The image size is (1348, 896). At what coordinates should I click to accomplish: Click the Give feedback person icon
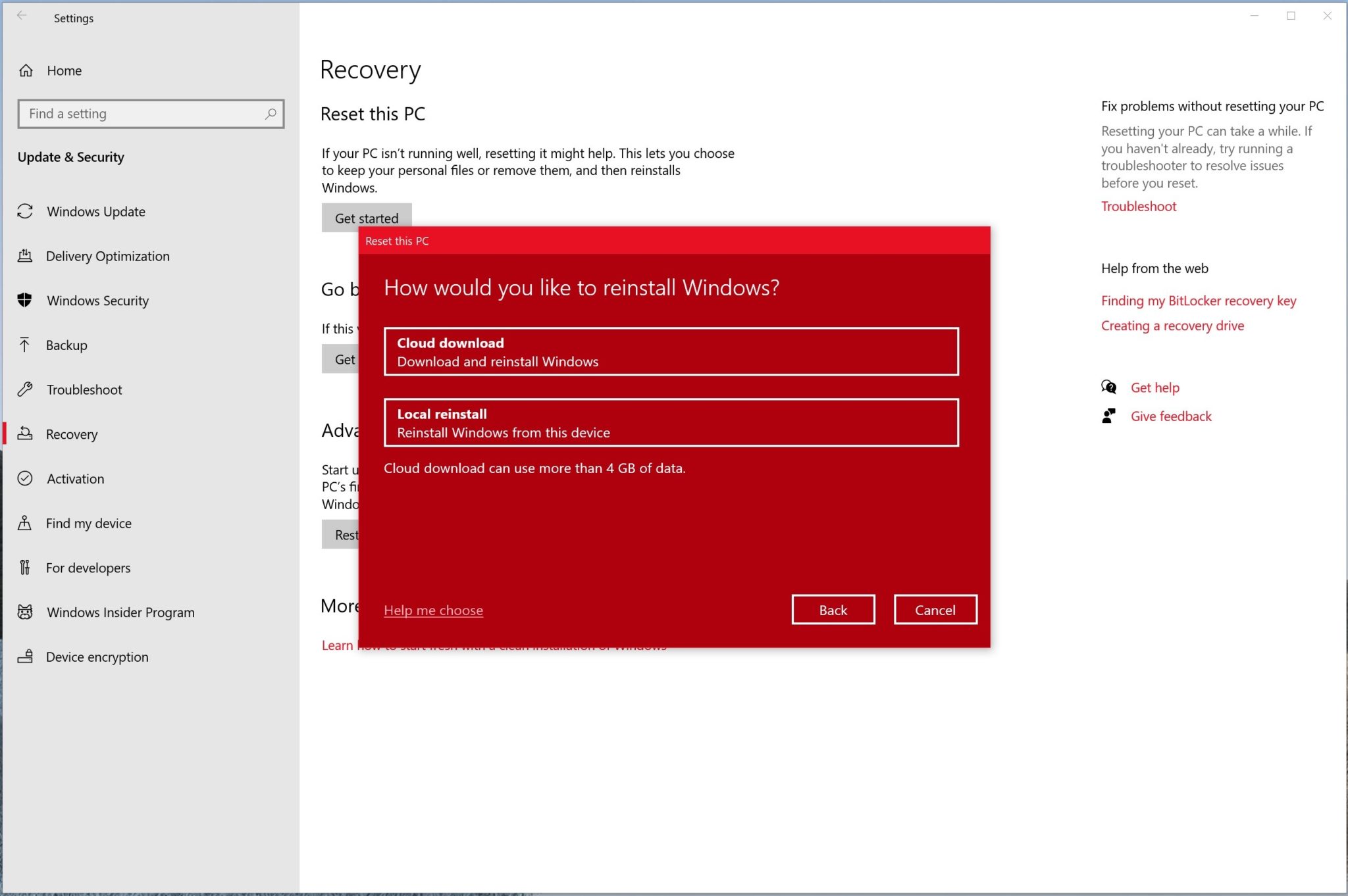(1109, 416)
